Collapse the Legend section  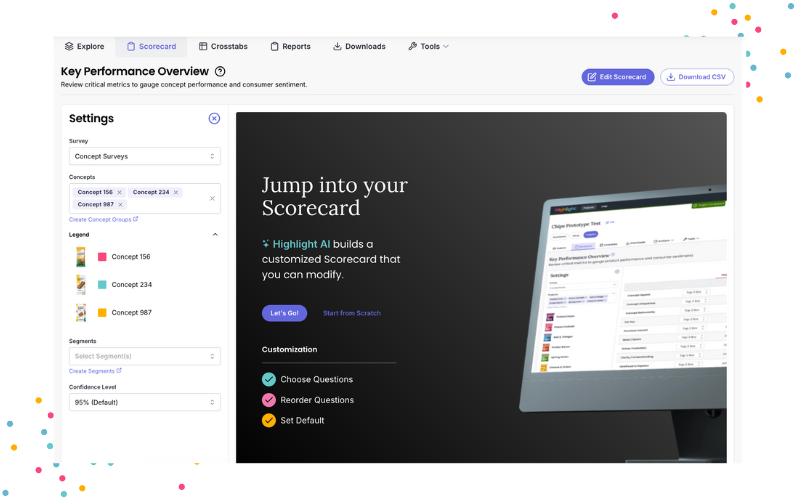(215, 235)
